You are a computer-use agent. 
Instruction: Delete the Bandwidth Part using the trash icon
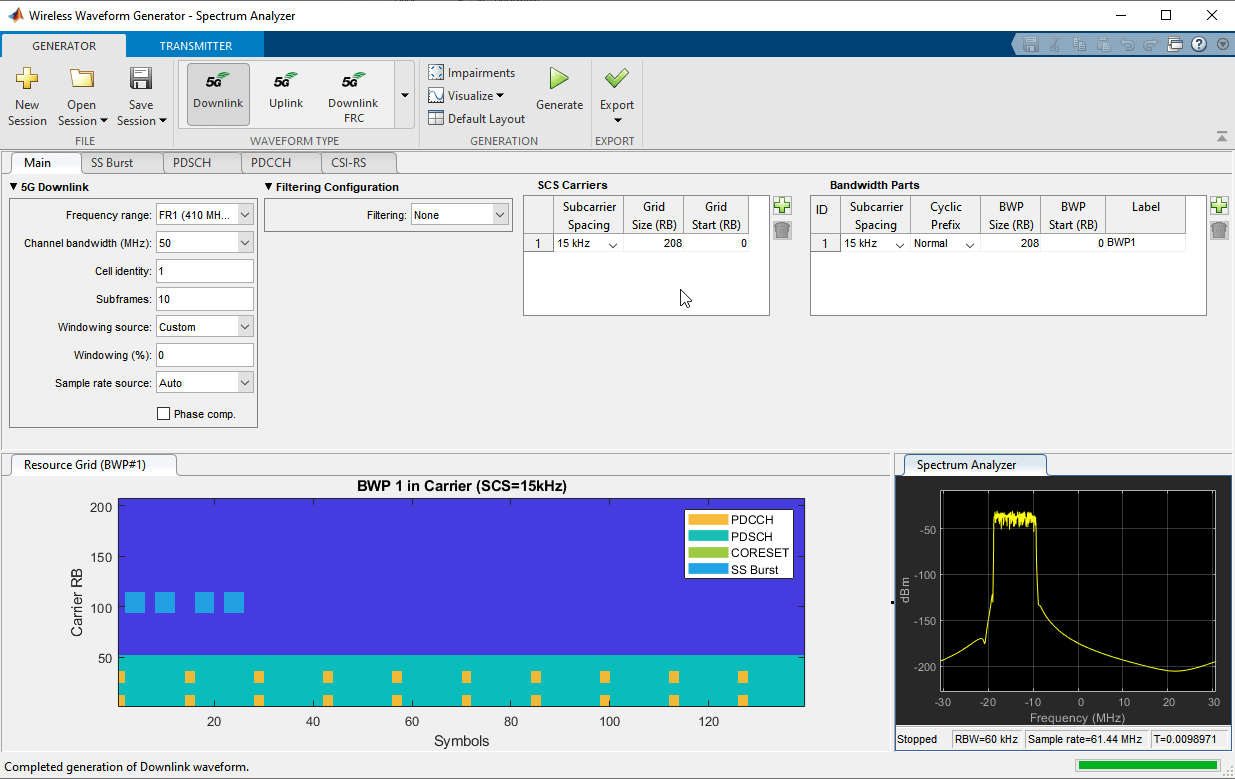[x=1219, y=231]
